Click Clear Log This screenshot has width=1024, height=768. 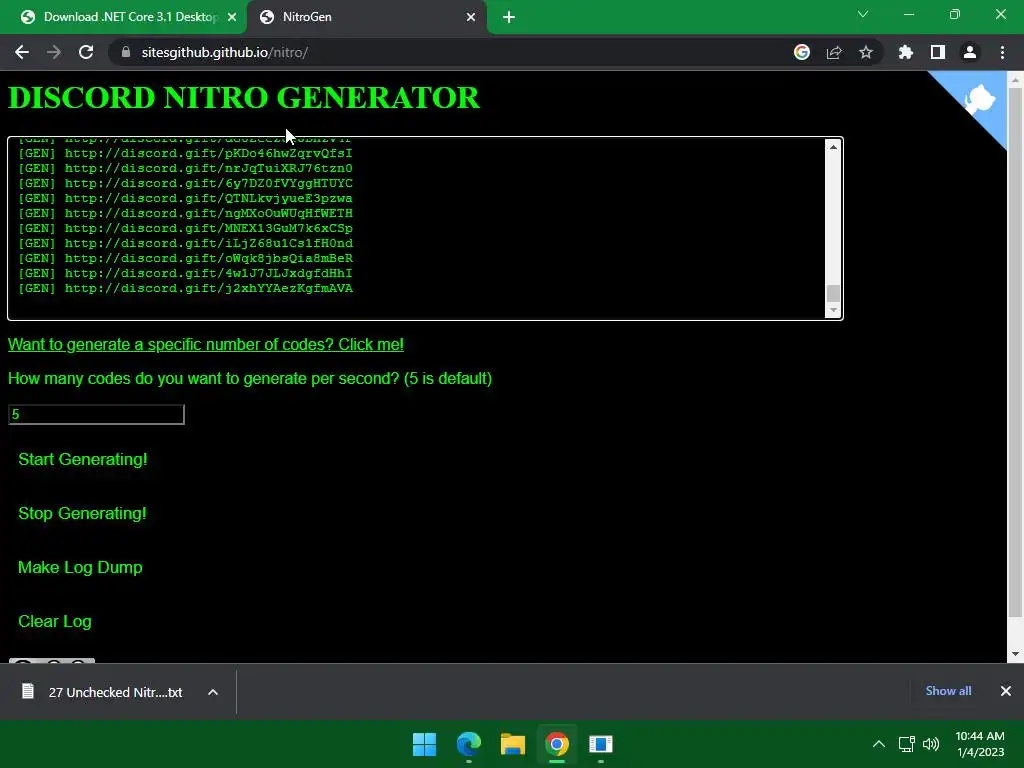[x=55, y=621]
